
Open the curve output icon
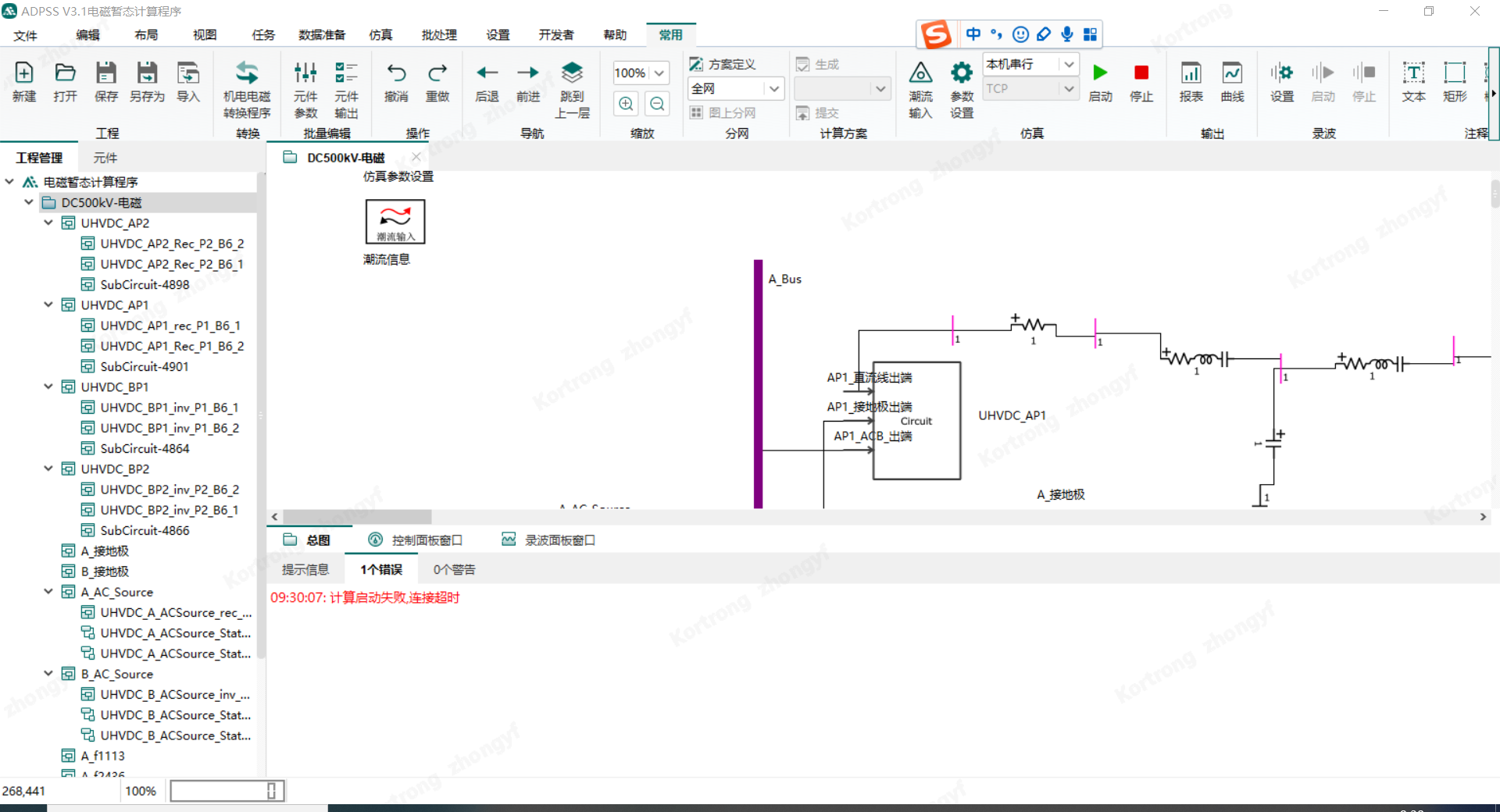click(x=1232, y=73)
